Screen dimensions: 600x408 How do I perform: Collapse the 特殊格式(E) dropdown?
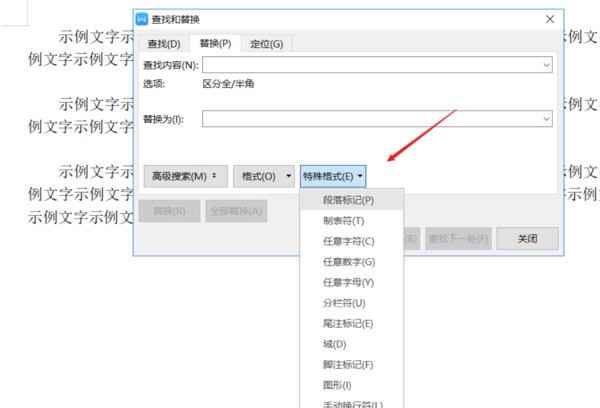(333, 176)
